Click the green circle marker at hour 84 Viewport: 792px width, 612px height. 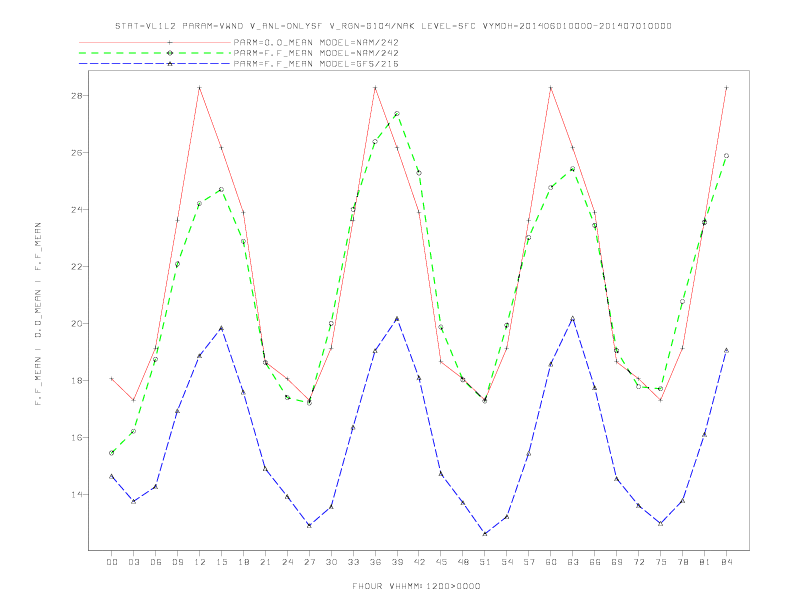tap(726, 156)
